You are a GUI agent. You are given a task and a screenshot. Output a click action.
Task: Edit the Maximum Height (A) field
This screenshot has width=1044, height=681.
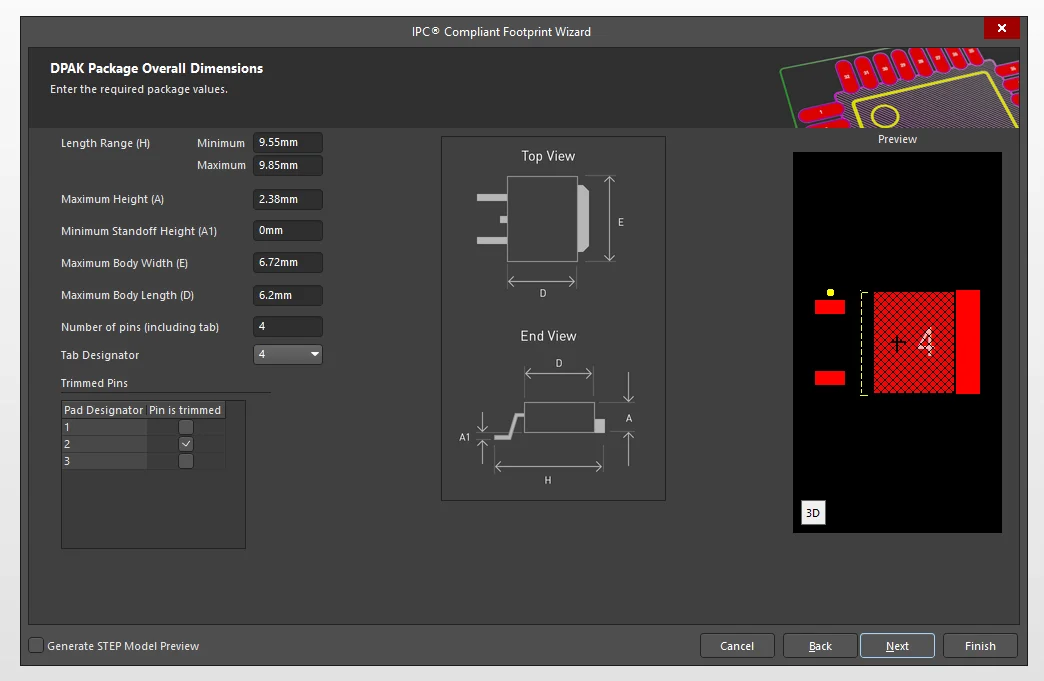click(288, 199)
